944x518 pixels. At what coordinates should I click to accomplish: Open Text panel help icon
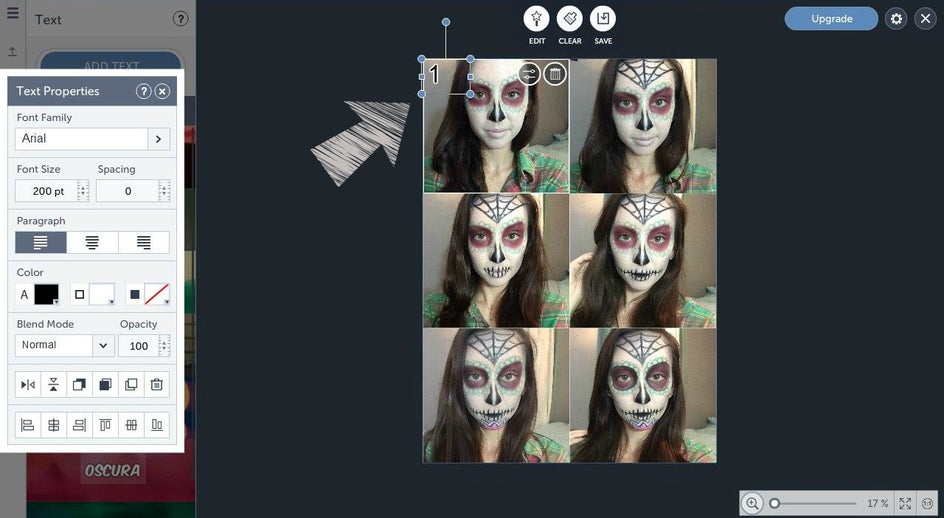point(180,19)
